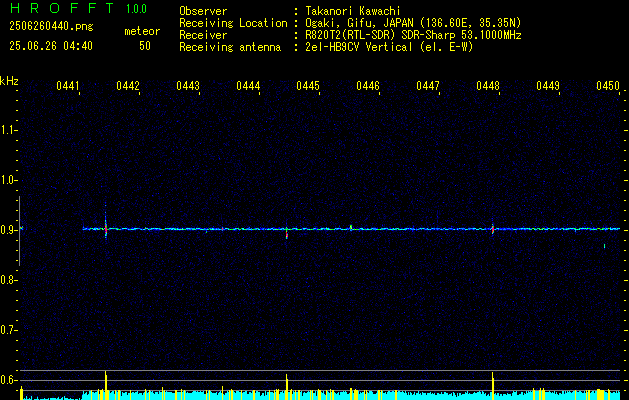Click time axis label 0444
The width and height of the screenshot is (629, 400).
point(248,85)
